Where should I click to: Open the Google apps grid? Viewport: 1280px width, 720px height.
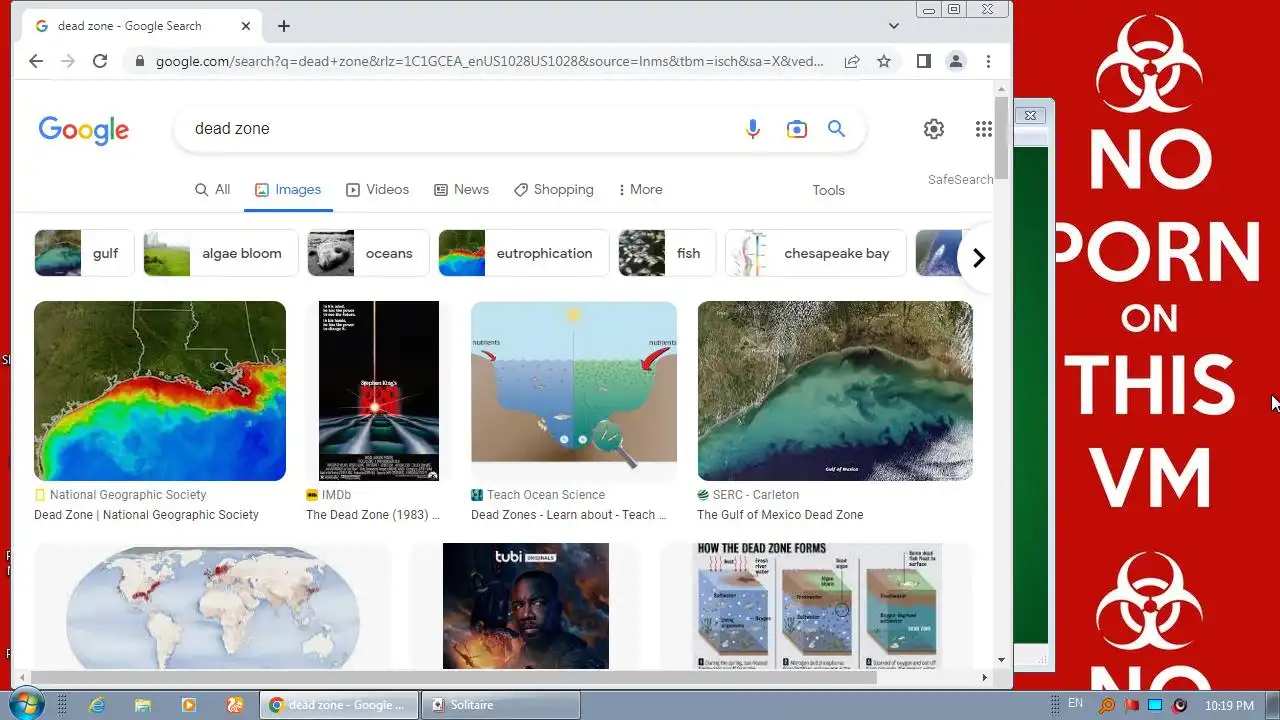coord(984,128)
